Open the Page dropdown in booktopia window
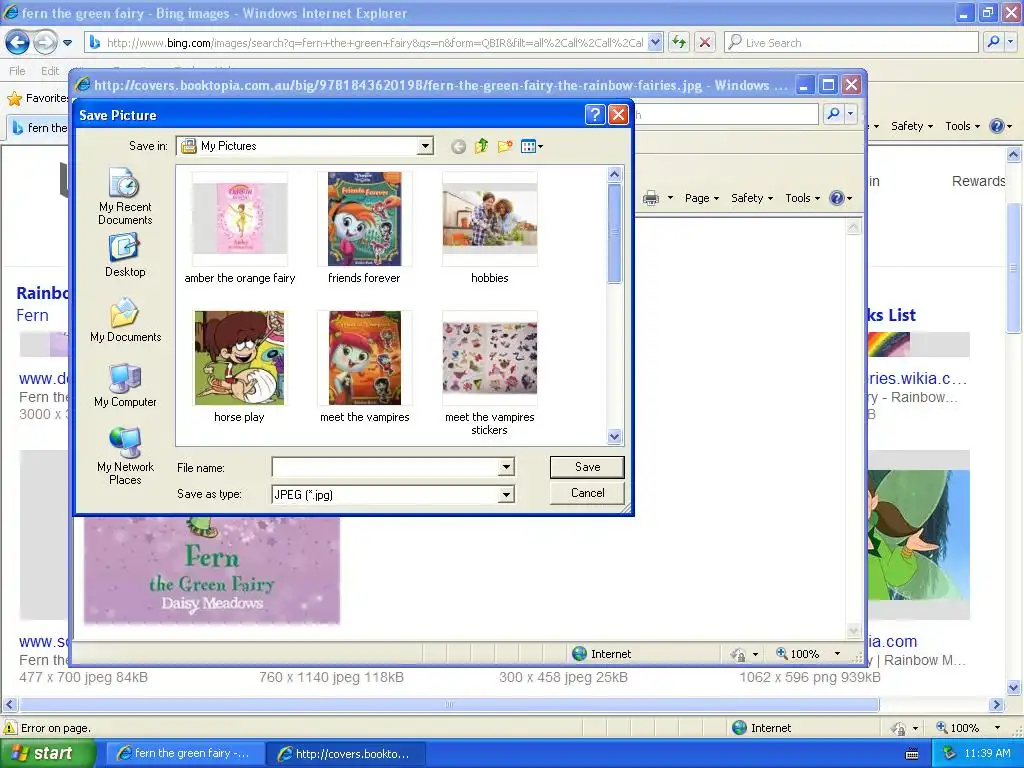 point(701,198)
